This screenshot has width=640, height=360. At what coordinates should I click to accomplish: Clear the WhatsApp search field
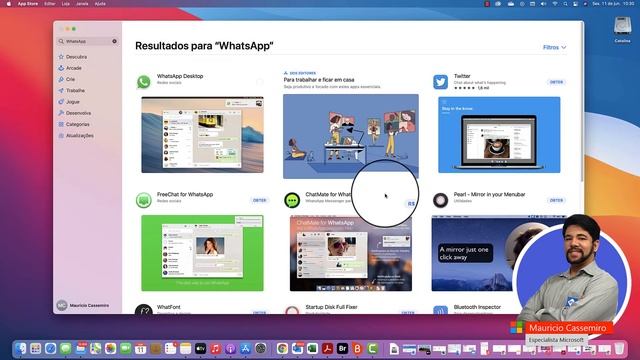(x=114, y=41)
